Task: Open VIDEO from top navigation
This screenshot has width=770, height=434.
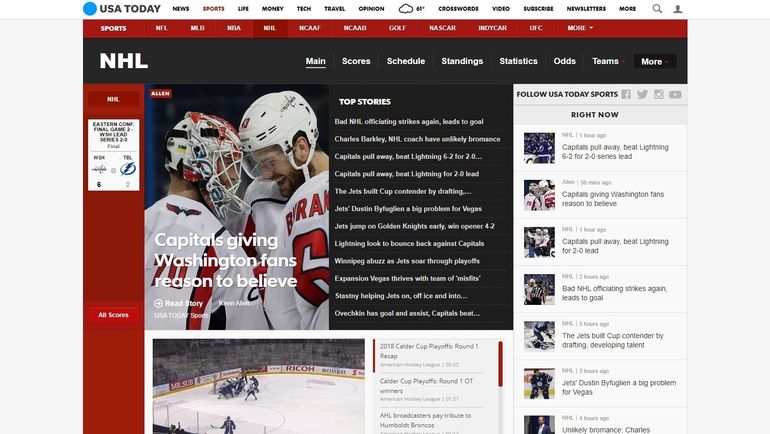Action: point(501,9)
